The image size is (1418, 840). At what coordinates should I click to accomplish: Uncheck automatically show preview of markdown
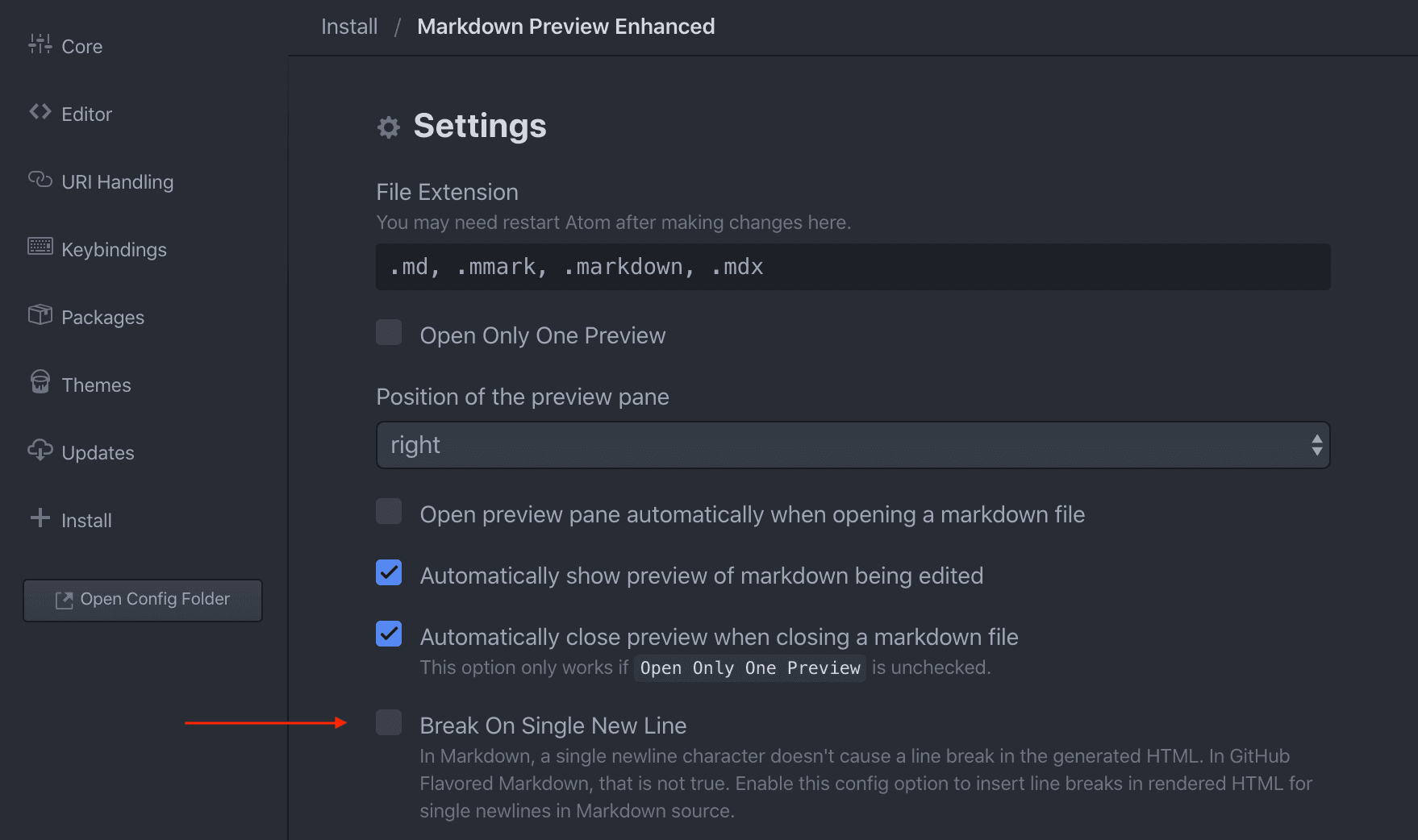pos(389,572)
